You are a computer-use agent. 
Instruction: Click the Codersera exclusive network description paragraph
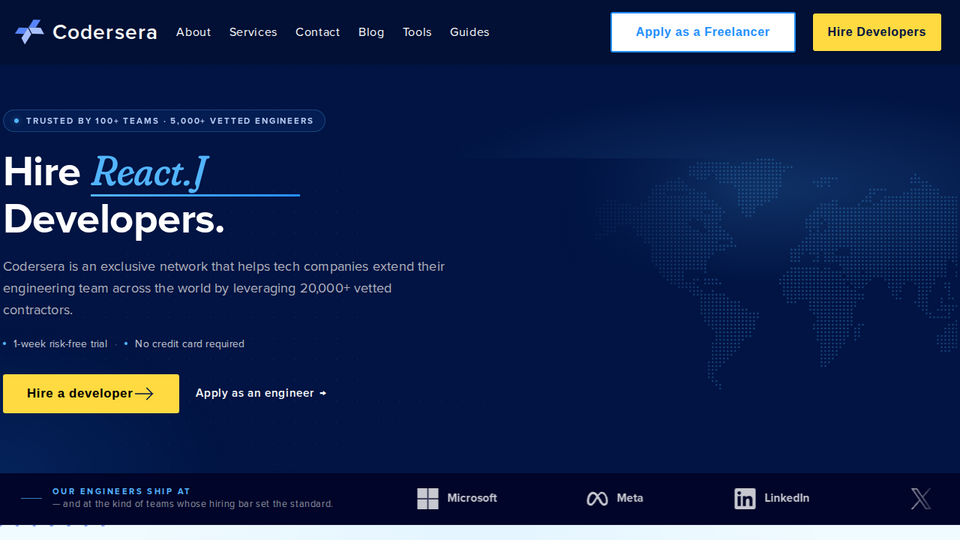(x=224, y=288)
